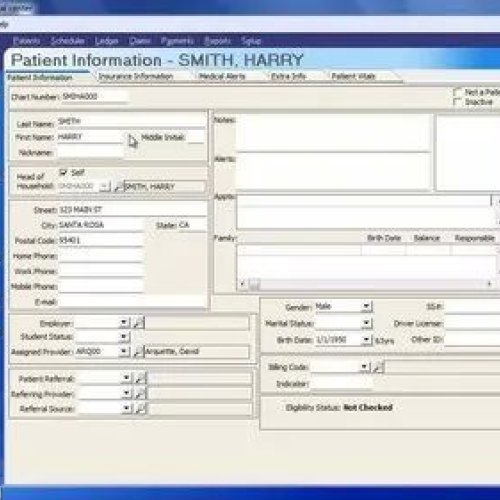Click the Alerts text area

(333, 171)
